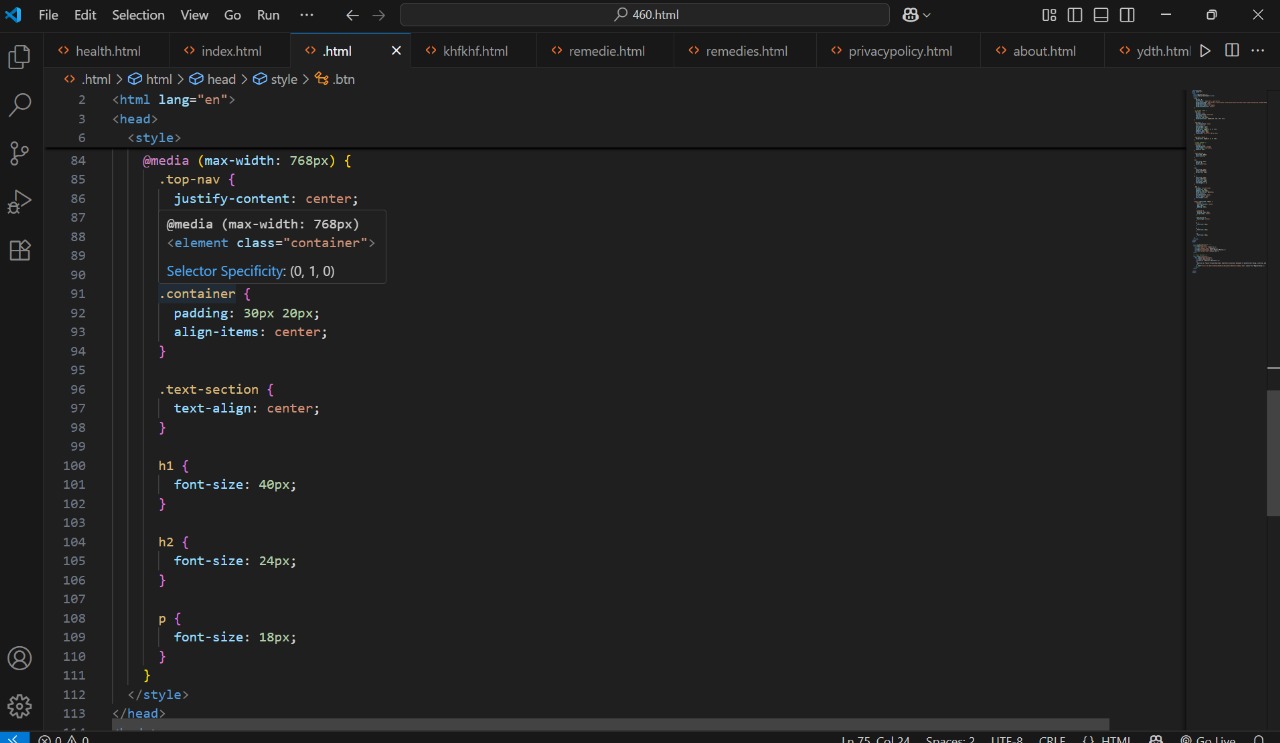The width and height of the screenshot is (1280, 743).
Task: Expand the Copilot dropdown chevron
Action: (927, 15)
